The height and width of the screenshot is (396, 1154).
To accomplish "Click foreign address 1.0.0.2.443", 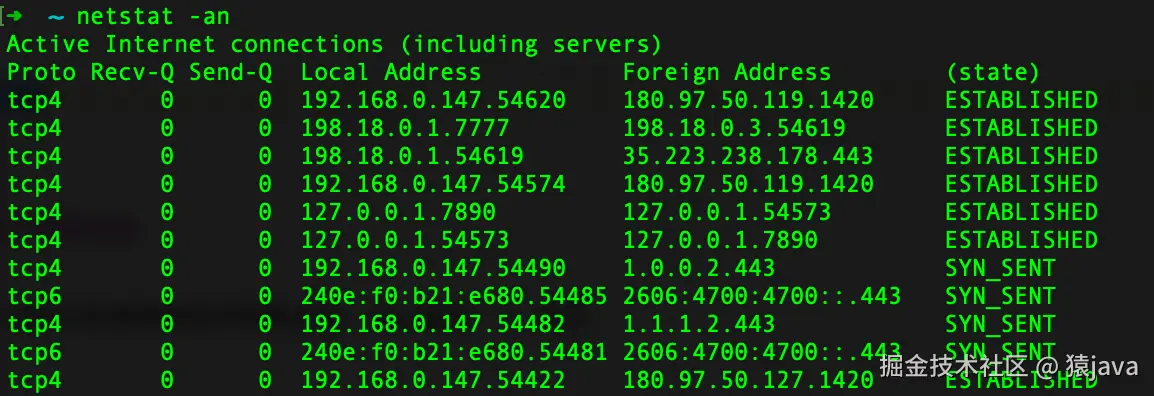I will [699, 268].
